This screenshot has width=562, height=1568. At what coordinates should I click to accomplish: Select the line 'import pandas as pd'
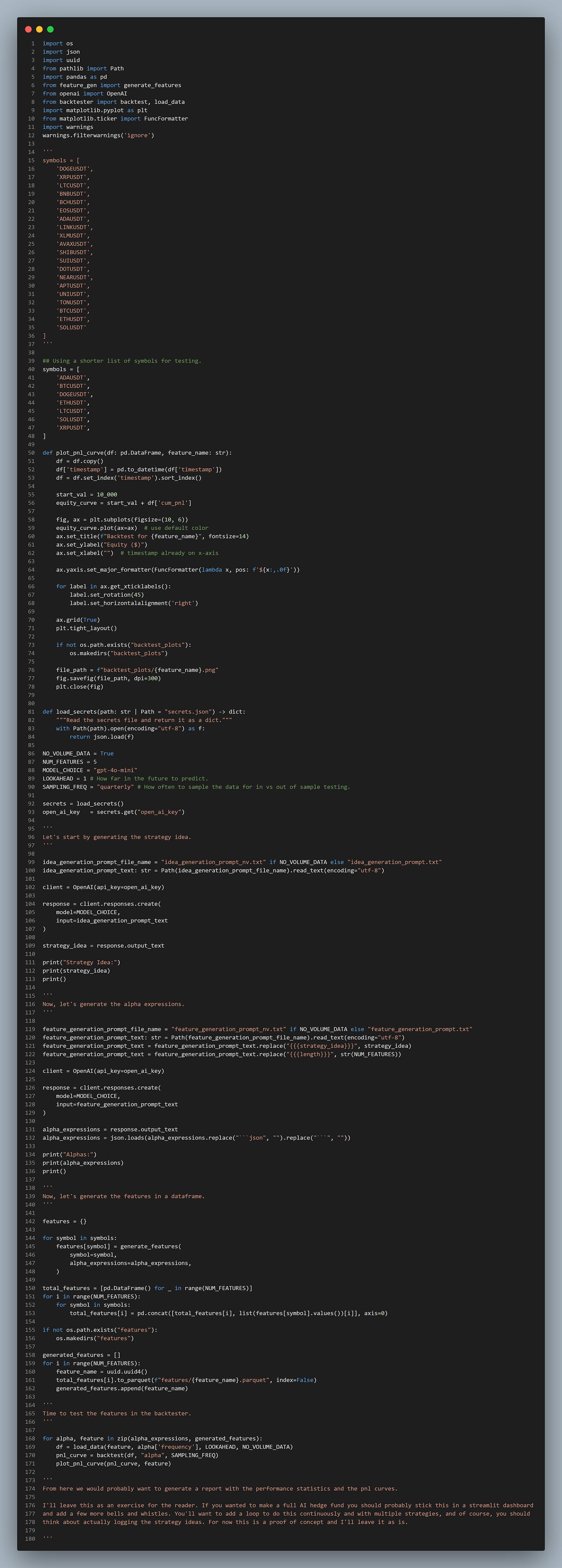pyautogui.click(x=74, y=77)
